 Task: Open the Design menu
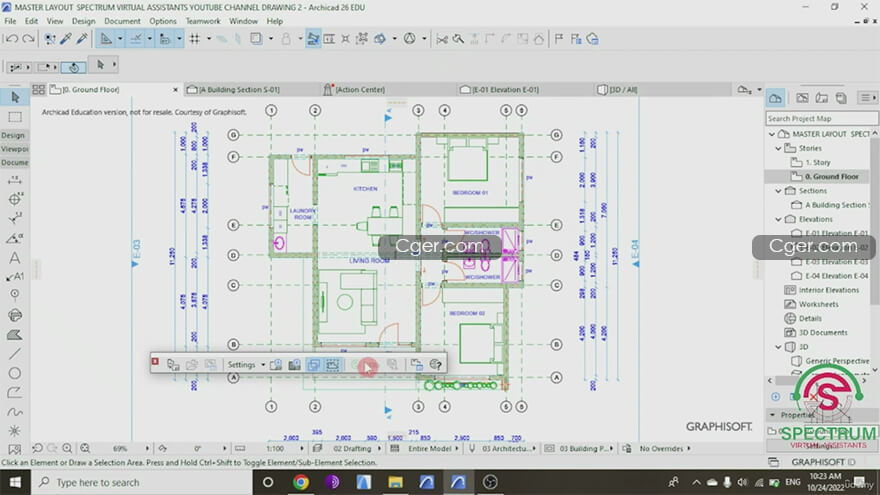pos(84,21)
